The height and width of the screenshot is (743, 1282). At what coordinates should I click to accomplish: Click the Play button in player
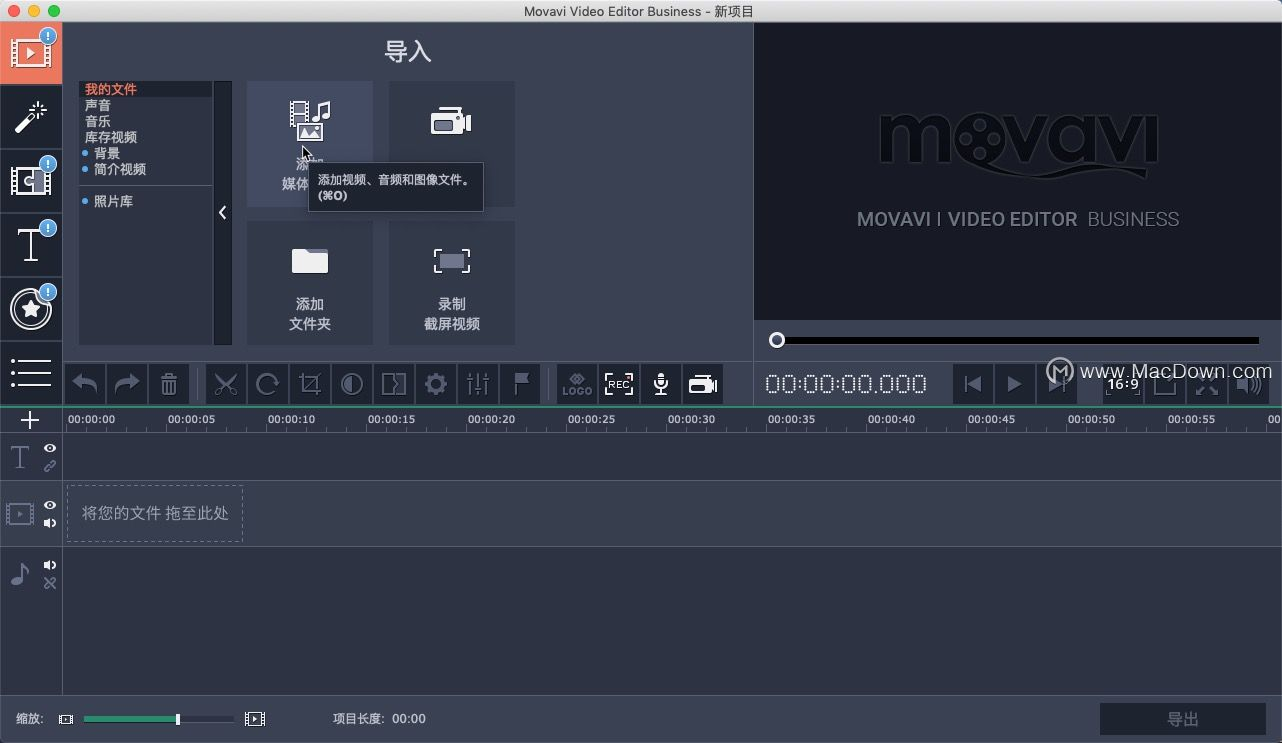tap(1014, 384)
